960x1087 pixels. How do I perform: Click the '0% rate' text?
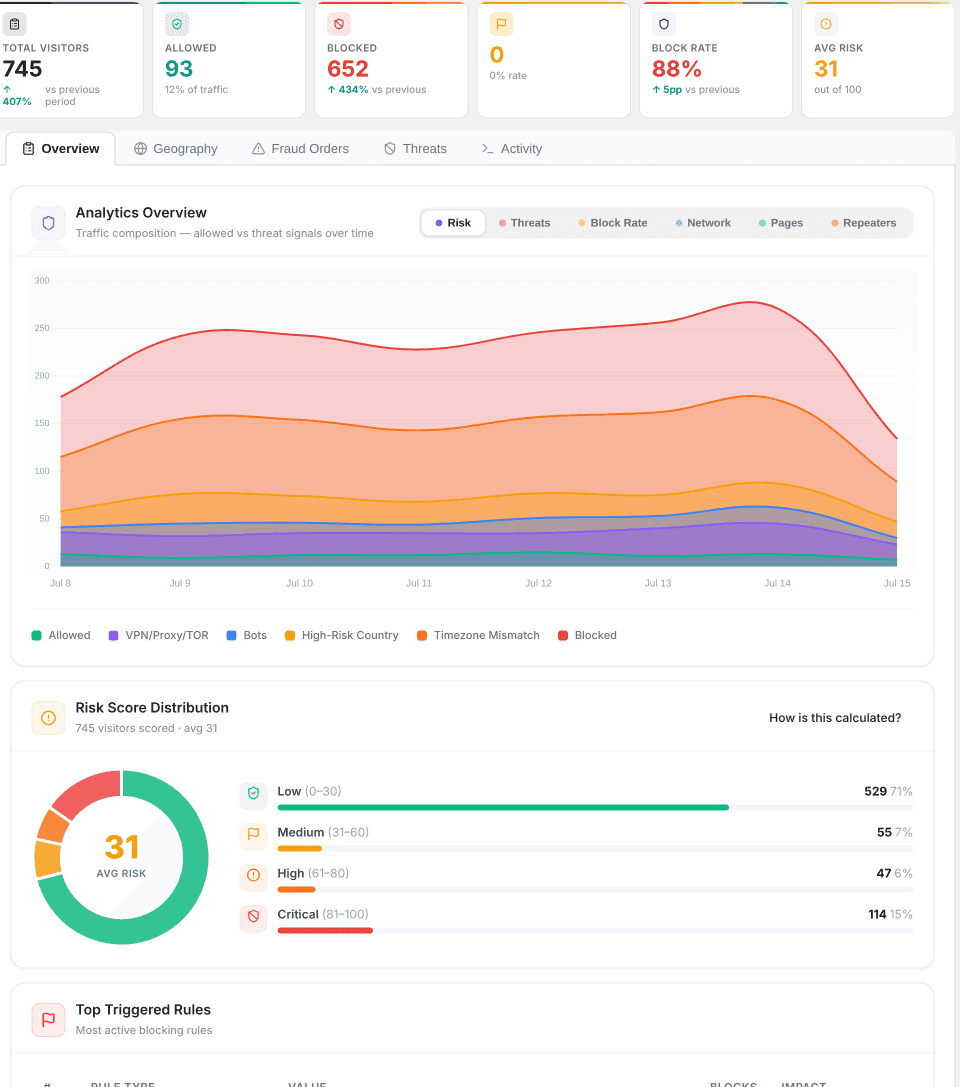pyautogui.click(x=508, y=76)
